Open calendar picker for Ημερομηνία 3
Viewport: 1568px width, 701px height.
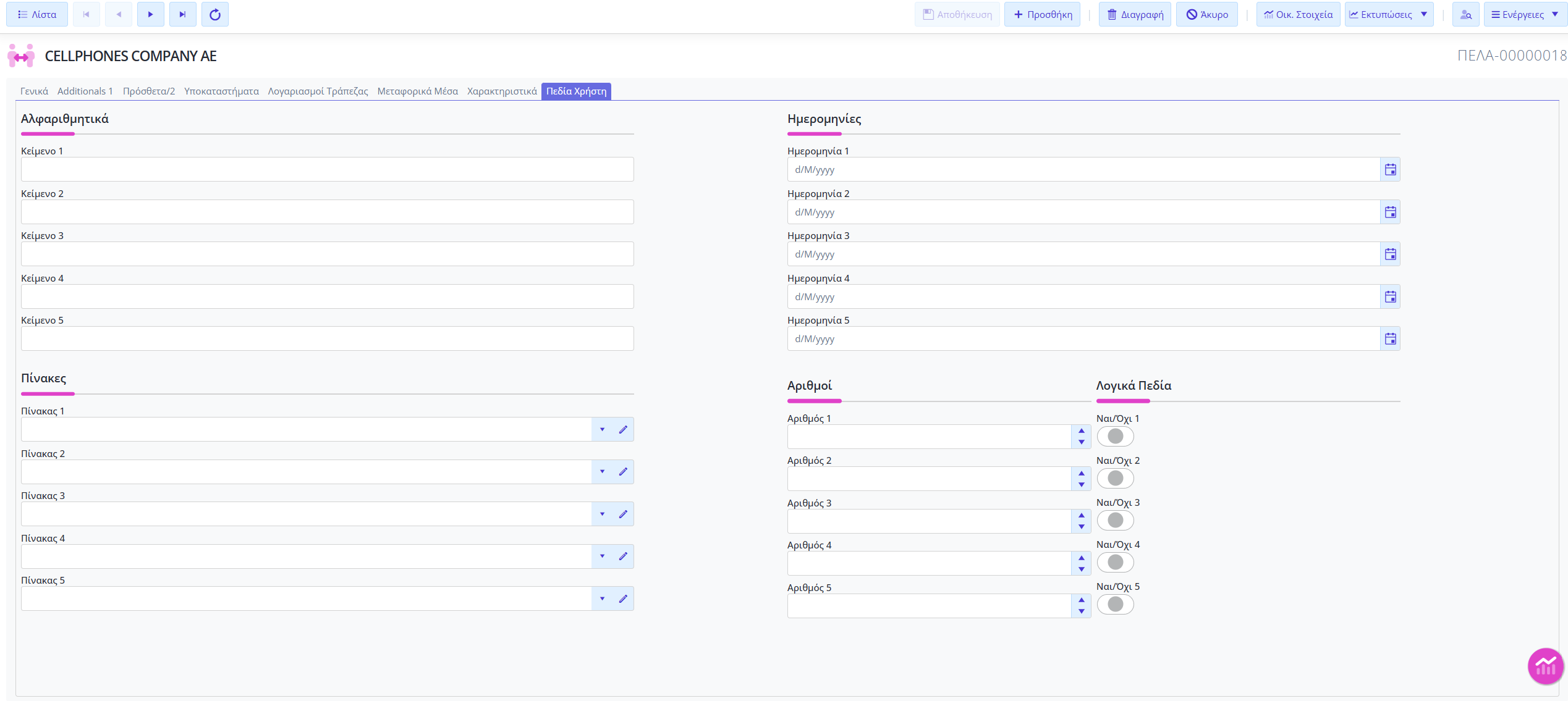[x=1390, y=254]
